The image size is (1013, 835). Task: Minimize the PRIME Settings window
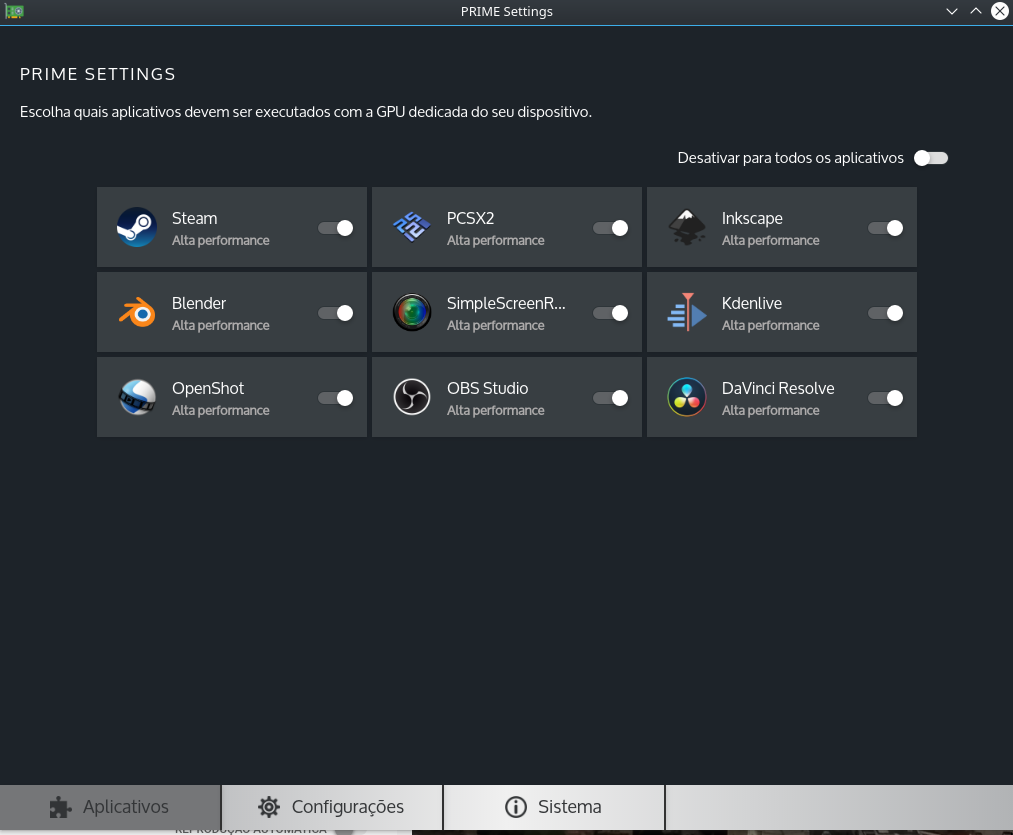[952, 12]
